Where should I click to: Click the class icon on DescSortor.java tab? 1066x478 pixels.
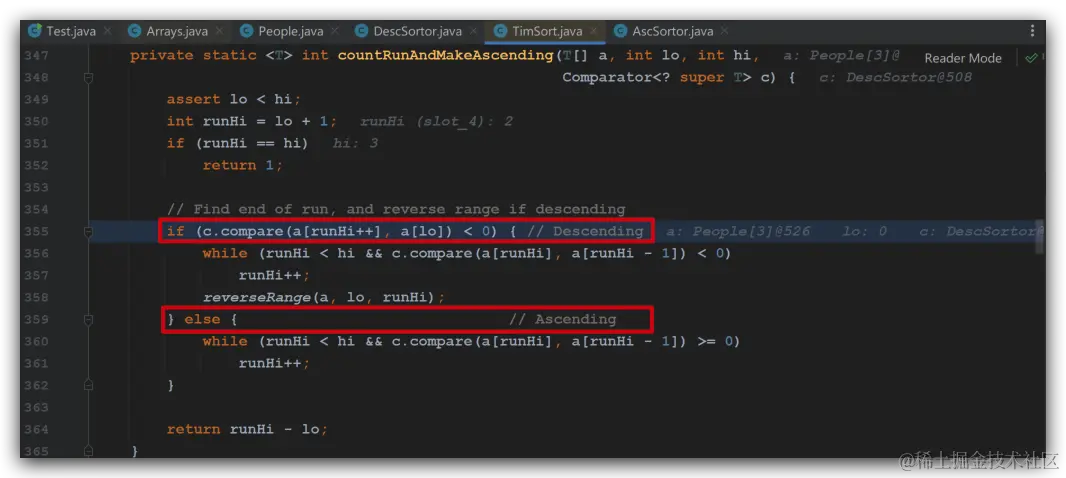tap(361, 31)
